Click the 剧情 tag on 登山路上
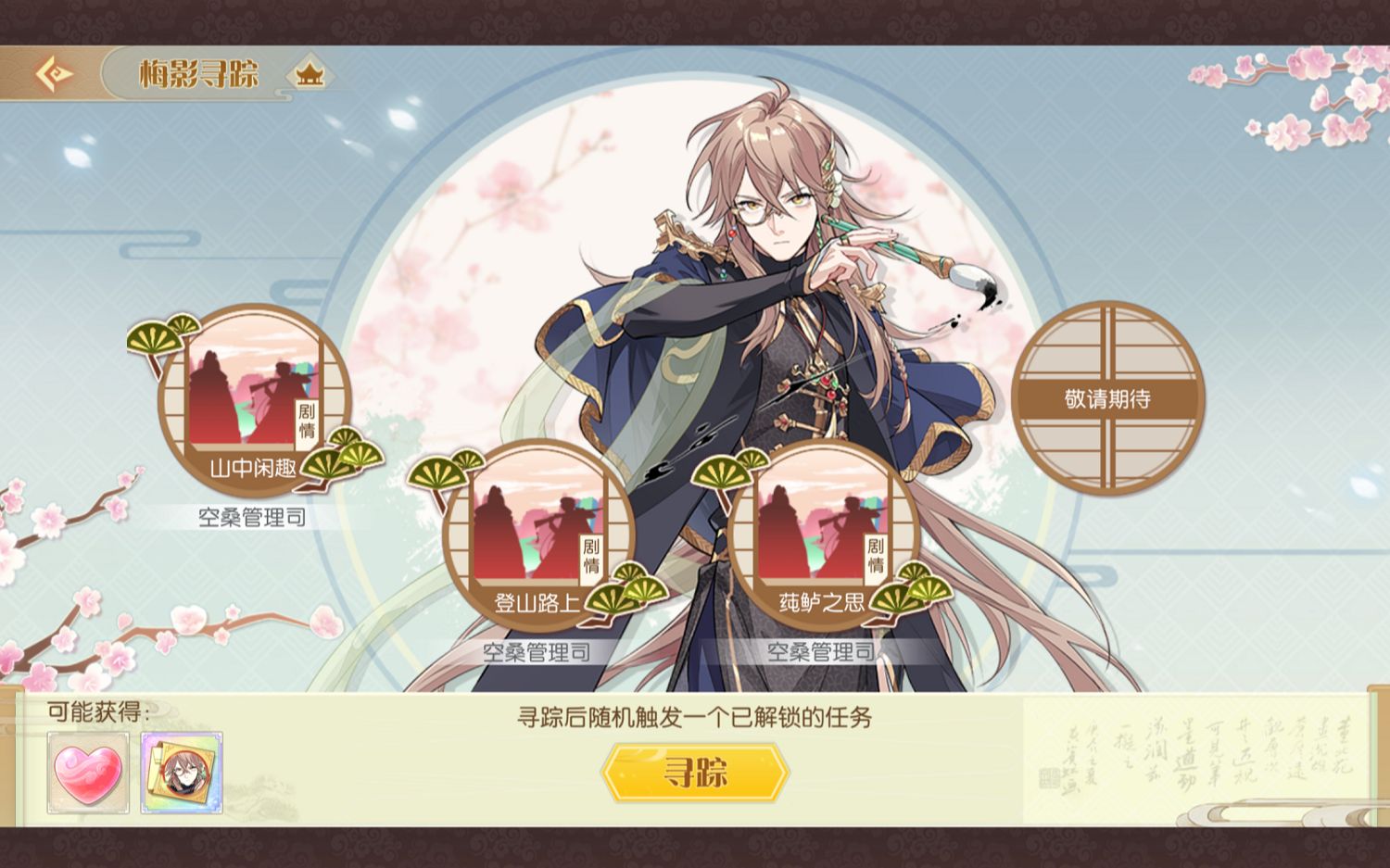Screen dimensions: 1390x868 [591, 556]
